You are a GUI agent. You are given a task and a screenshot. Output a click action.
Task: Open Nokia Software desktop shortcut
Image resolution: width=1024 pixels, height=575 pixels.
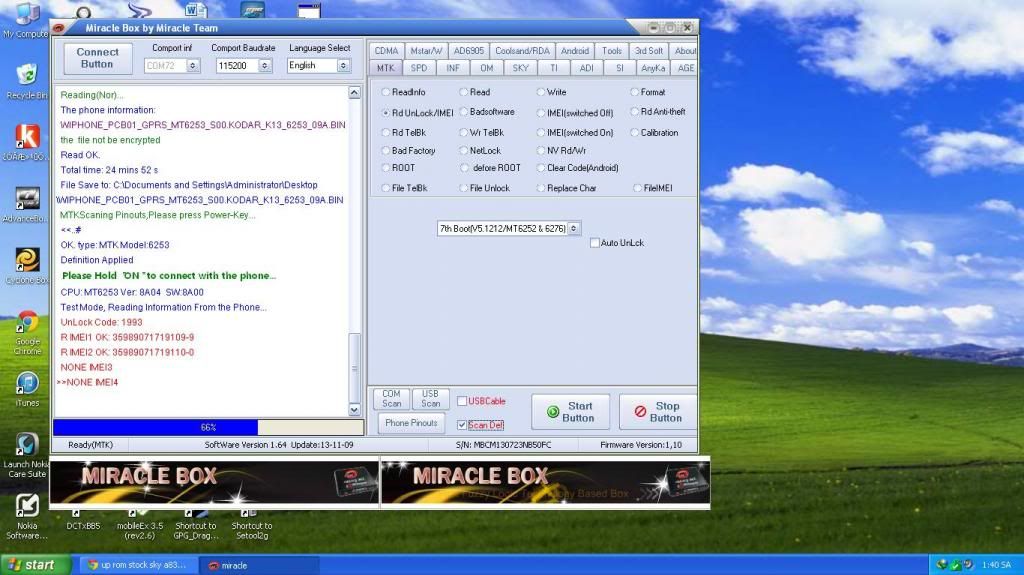coord(27,516)
